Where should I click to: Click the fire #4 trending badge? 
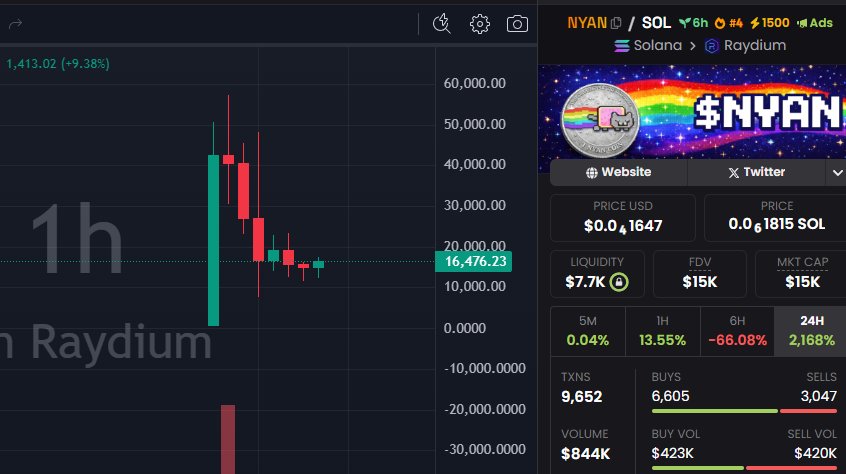point(728,23)
